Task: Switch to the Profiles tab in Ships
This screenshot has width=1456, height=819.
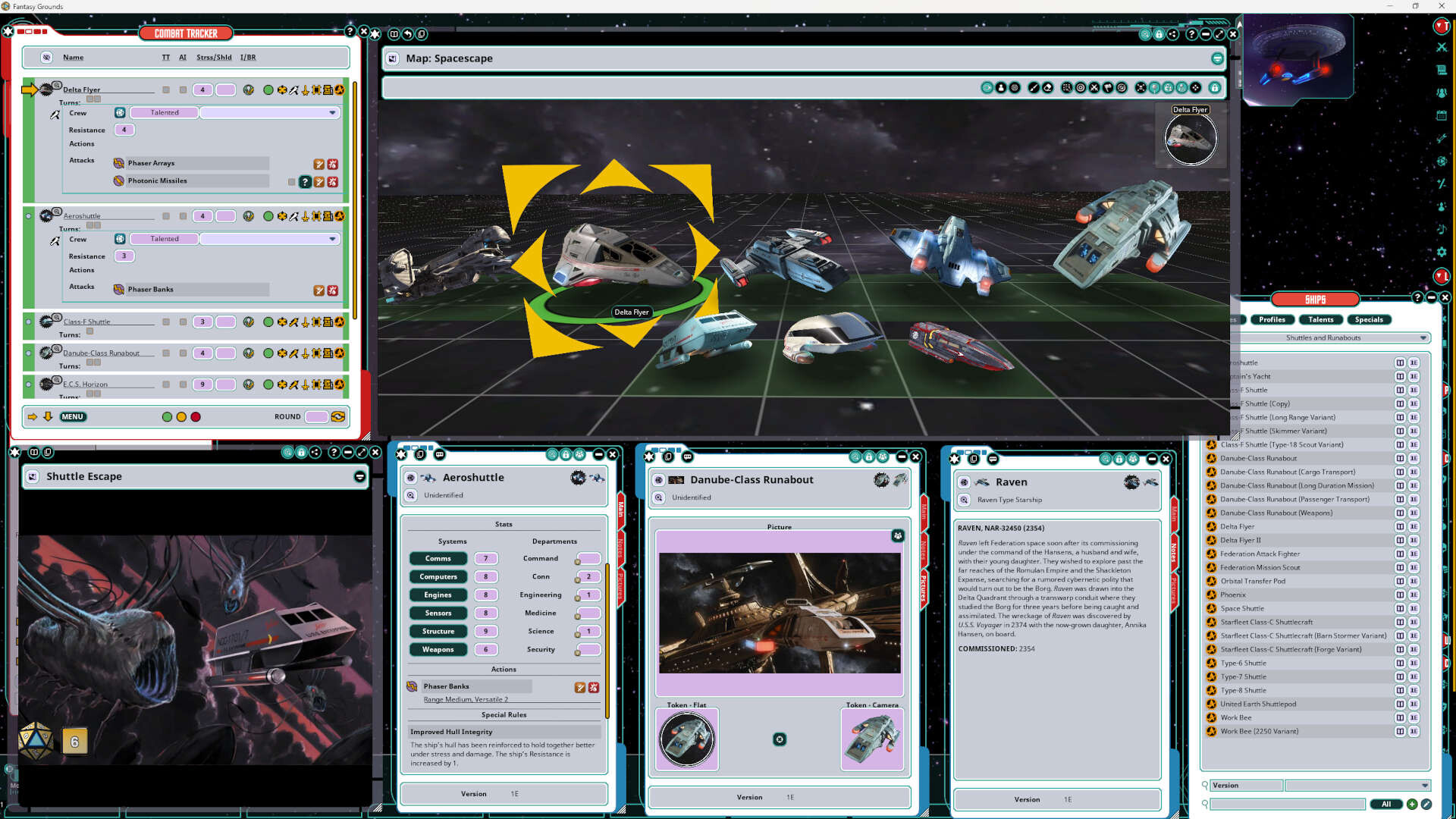Action: point(1272,319)
